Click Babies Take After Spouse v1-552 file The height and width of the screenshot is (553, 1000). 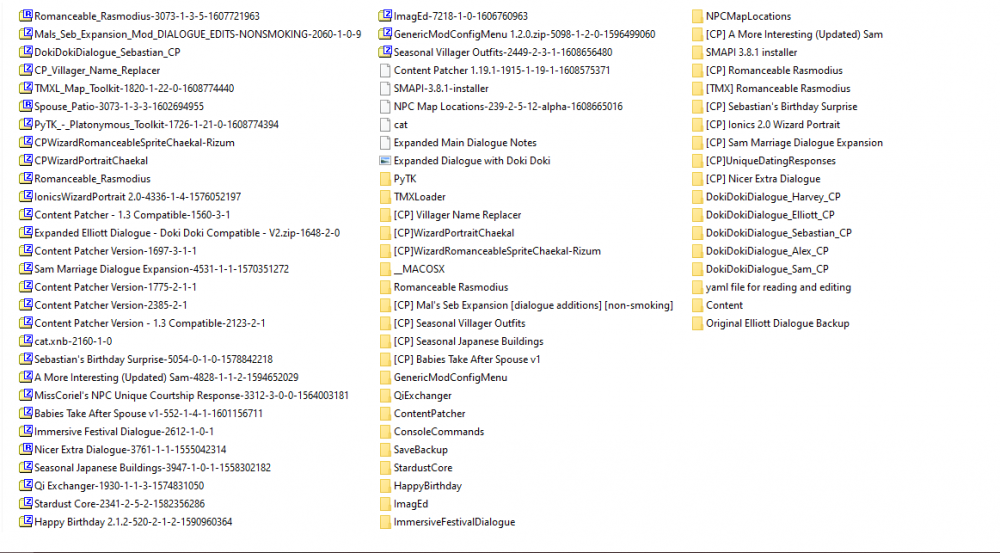(149, 413)
